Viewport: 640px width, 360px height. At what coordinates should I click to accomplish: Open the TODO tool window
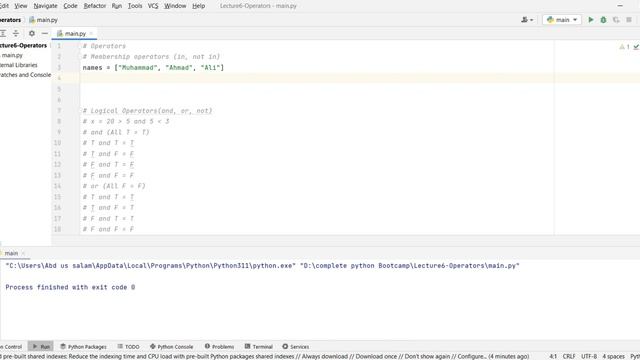pos(129,347)
